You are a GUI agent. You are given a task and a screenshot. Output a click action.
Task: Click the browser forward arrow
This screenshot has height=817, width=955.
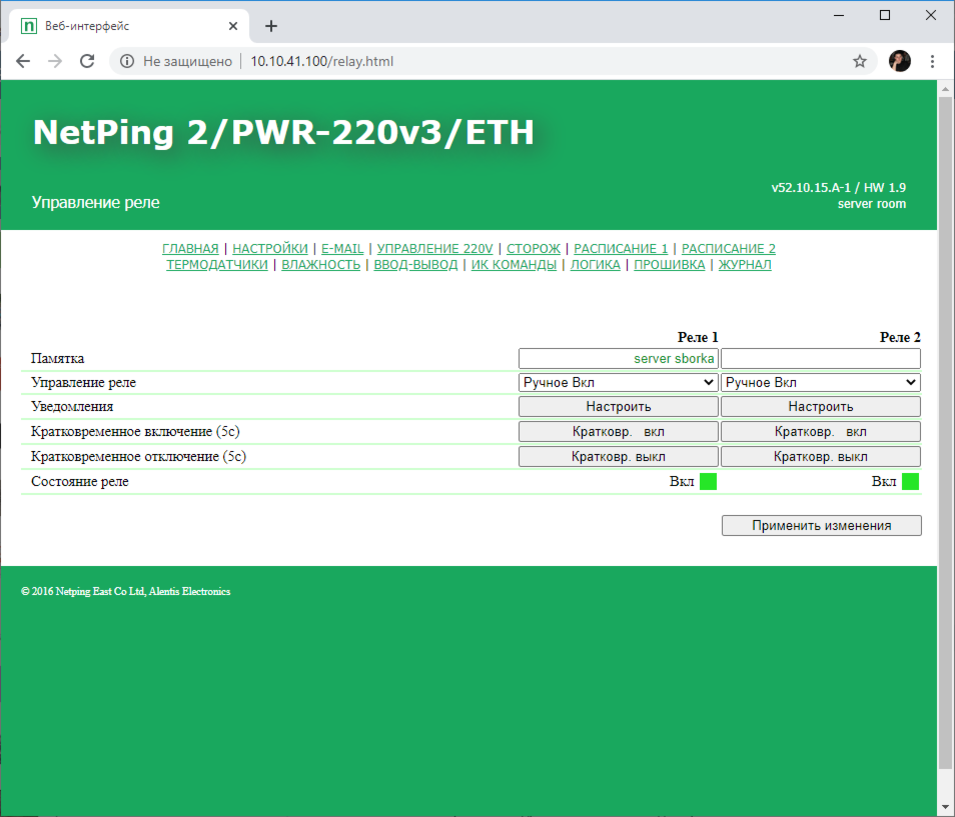coord(55,61)
